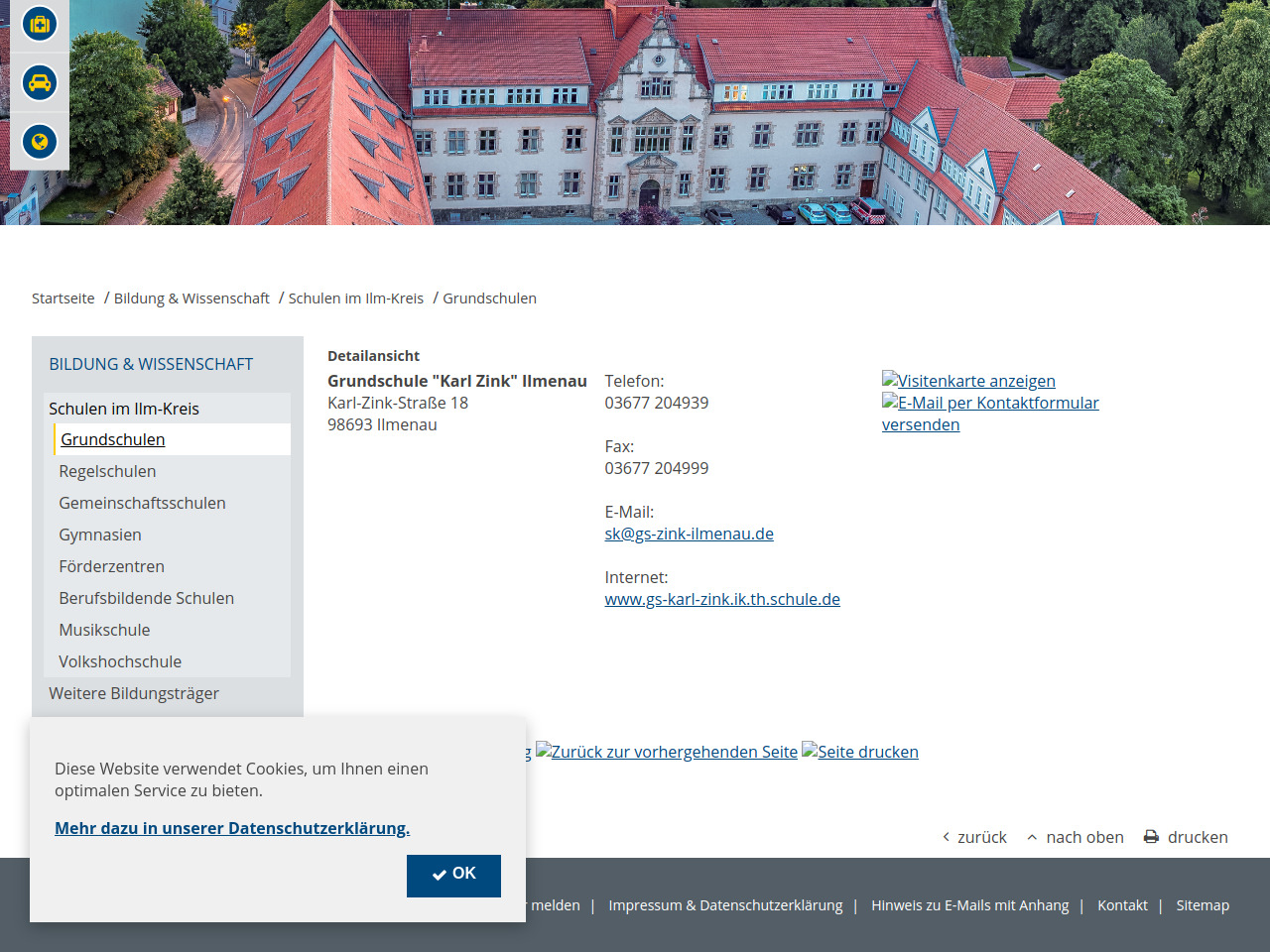Image resolution: width=1270 pixels, height=952 pixels.
Task: Click the globe quick-access icon
Action: (x=40, y=142)
